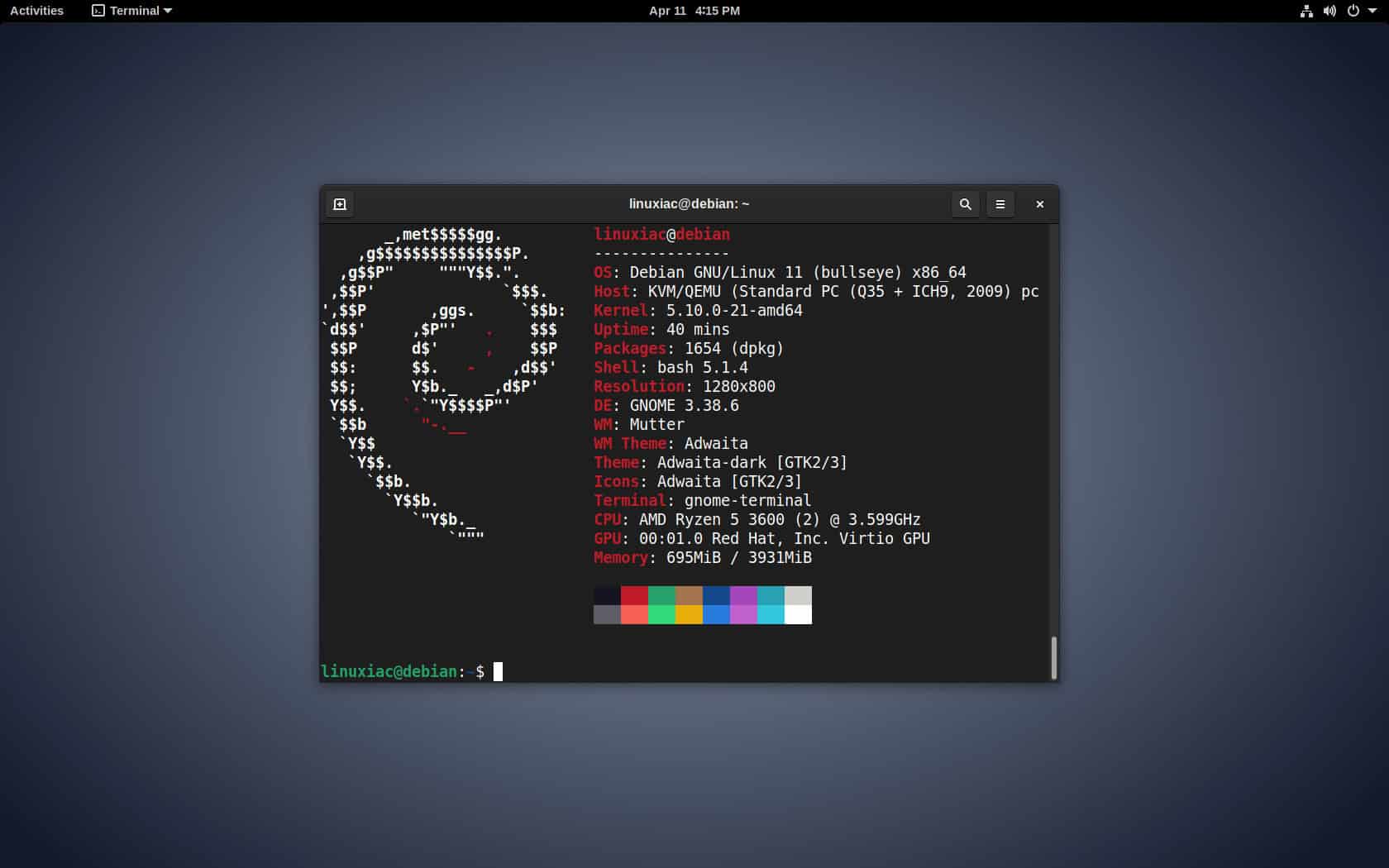Click the power icon in the top bar
Image resolution: width=1389 pixels, height=868 pixels.
tap(1353, 11)
